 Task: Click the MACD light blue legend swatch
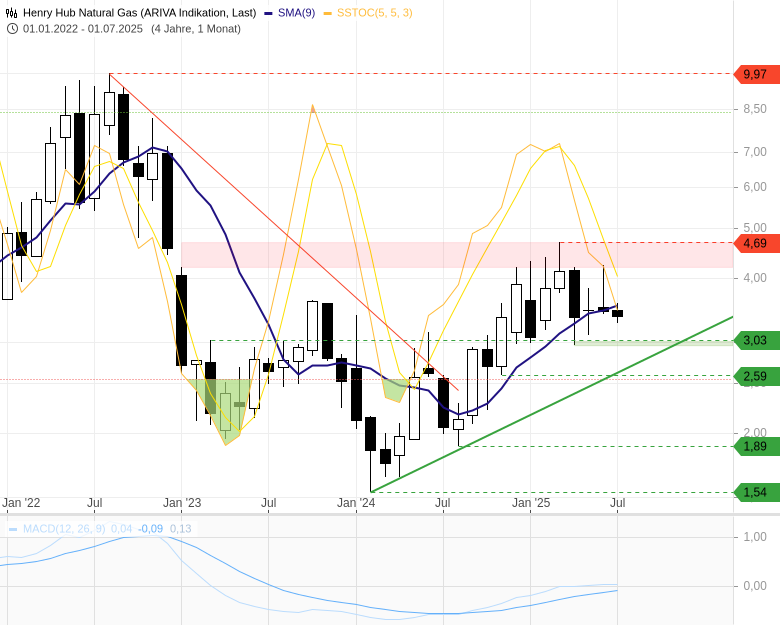(13, 529)
